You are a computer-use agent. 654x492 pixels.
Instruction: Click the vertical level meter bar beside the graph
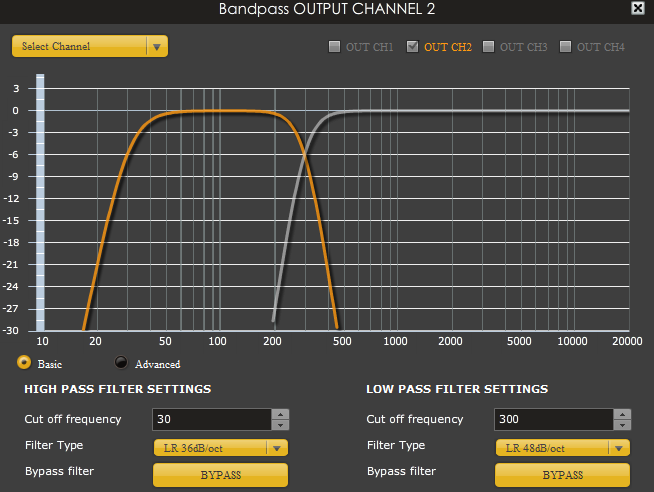[40, 203]
